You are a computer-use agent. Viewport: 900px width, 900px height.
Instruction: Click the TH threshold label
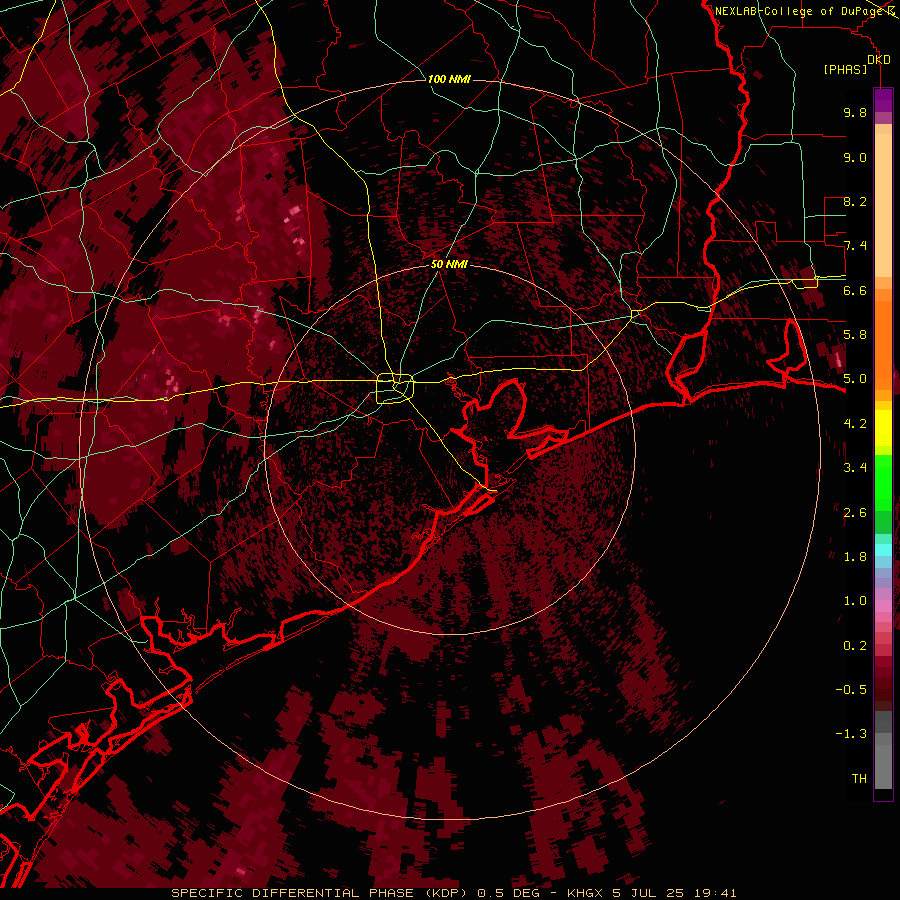click(x=859, y=779)
